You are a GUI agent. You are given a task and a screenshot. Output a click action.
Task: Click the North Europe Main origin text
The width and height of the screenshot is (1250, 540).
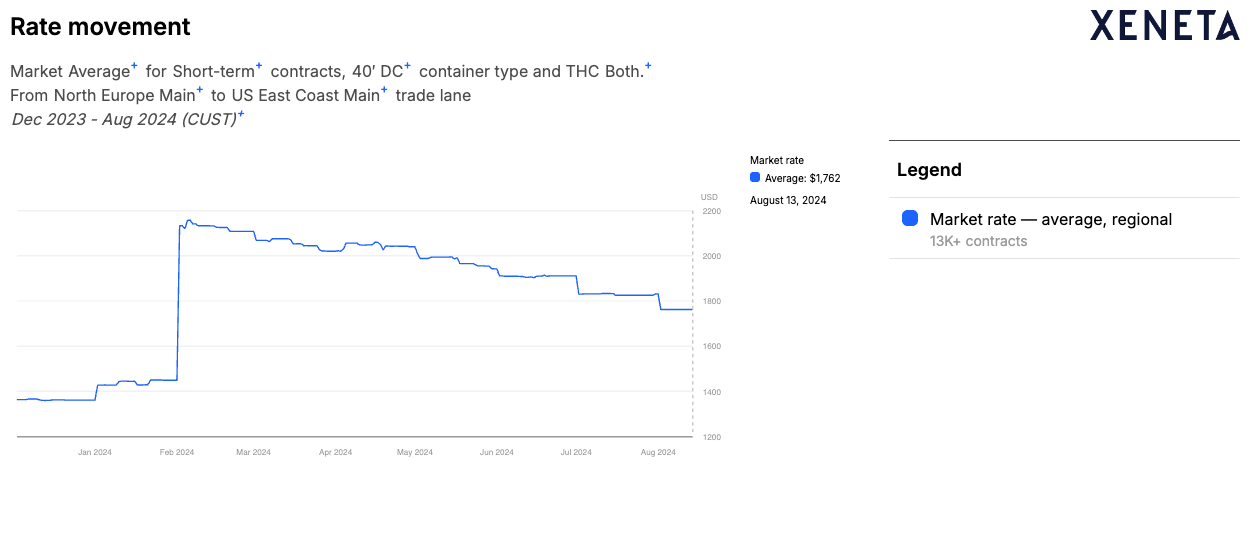[124, 96]
